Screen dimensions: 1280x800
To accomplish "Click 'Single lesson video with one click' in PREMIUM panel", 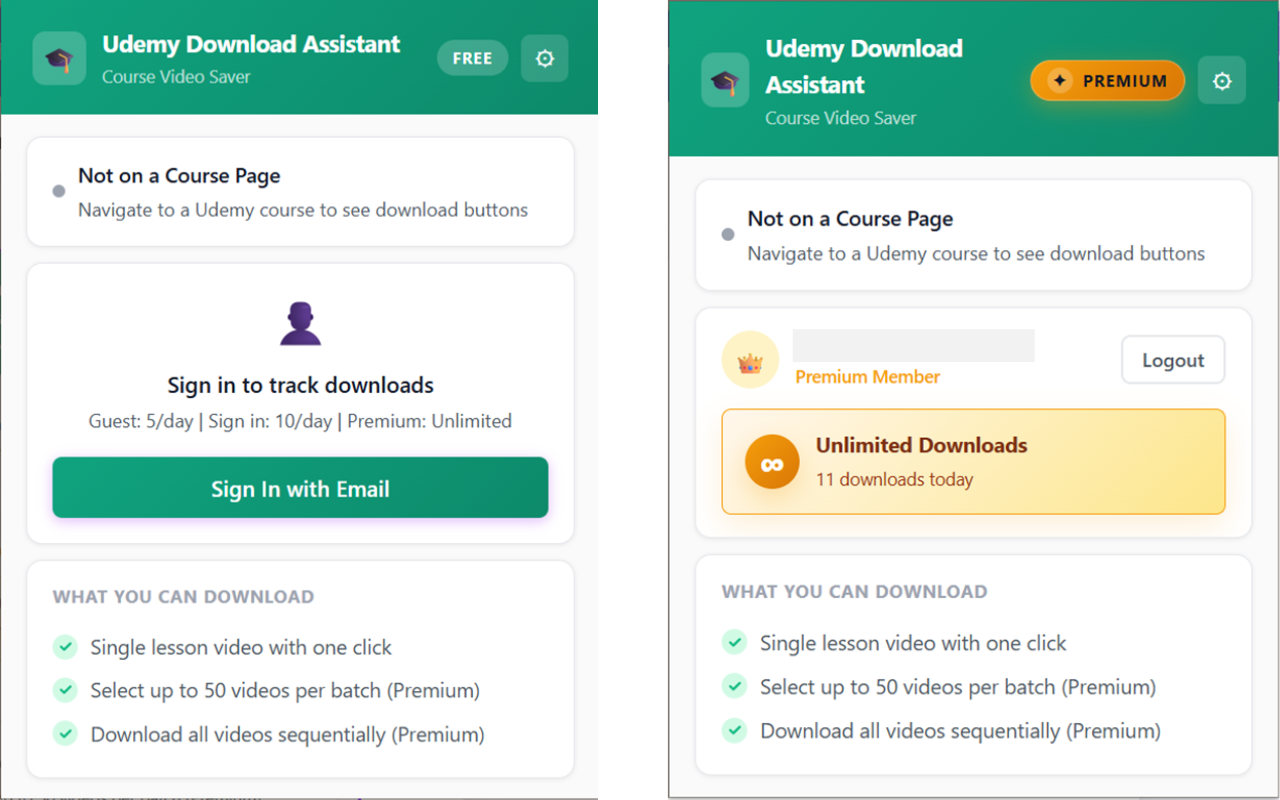I will click(913, 643).
